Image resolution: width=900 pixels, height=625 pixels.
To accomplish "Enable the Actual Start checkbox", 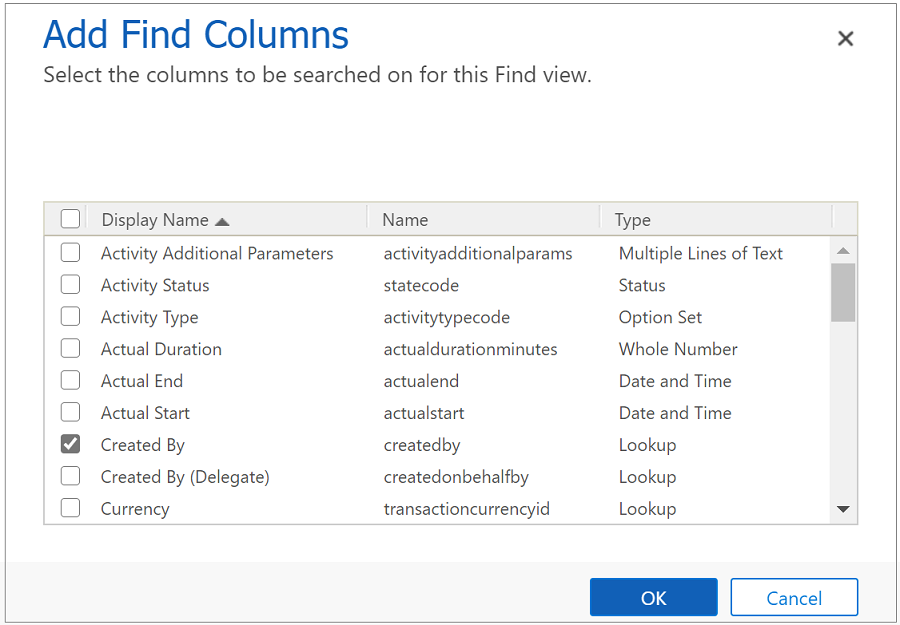I will pyautogui.click(x=71, y=413).
